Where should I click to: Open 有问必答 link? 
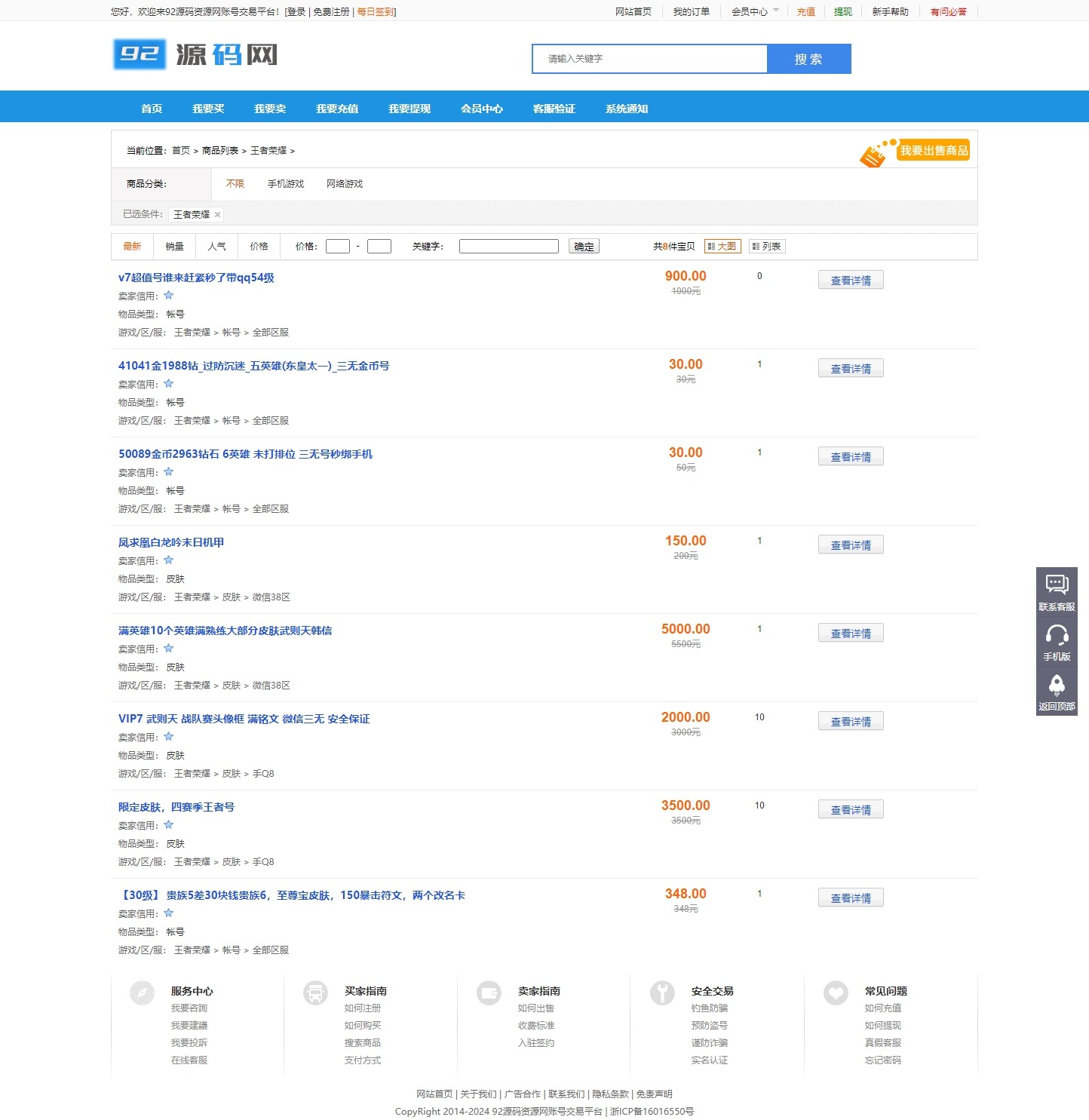click(948, 12)
